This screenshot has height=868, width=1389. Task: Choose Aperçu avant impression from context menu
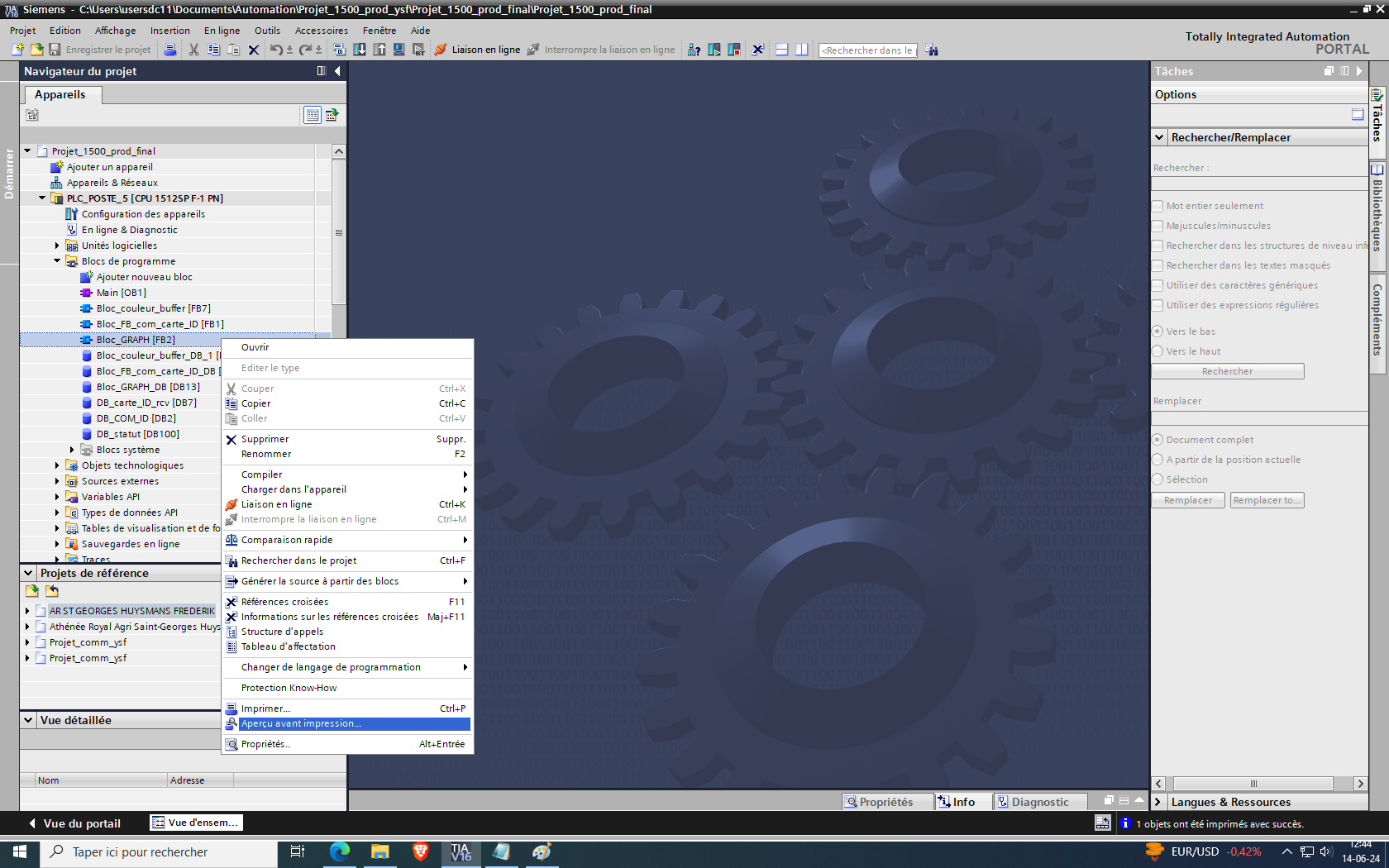pyautogui.click(x=301, y=723)
